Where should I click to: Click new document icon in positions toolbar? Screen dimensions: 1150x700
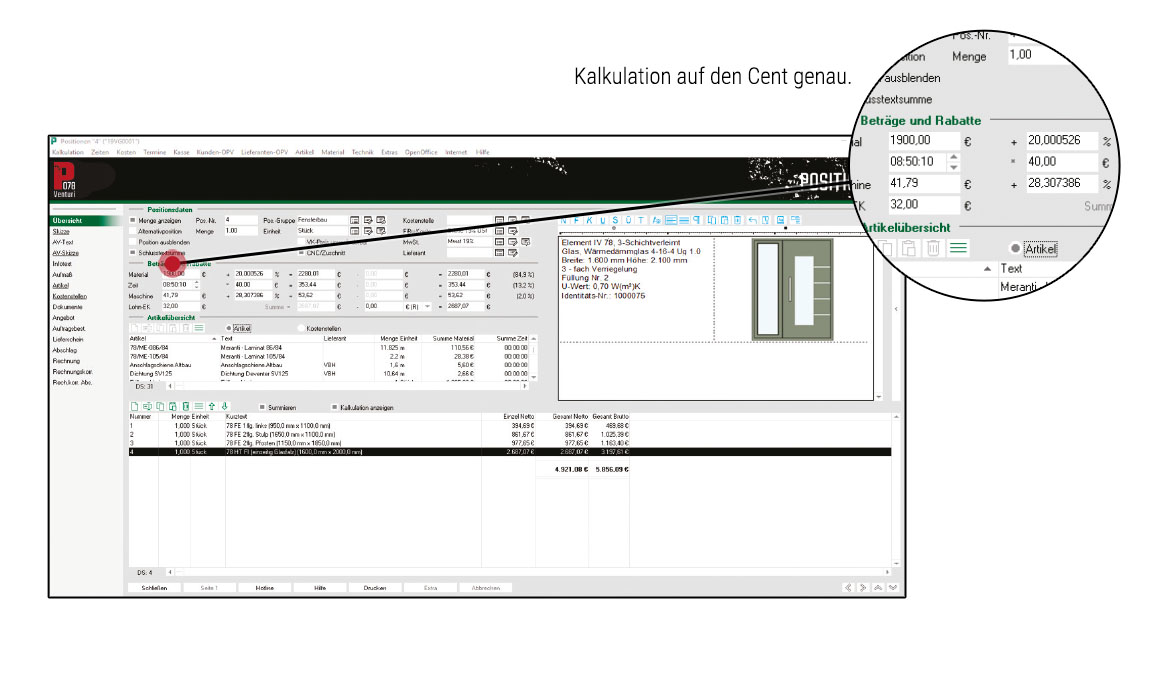coord(135,407)
